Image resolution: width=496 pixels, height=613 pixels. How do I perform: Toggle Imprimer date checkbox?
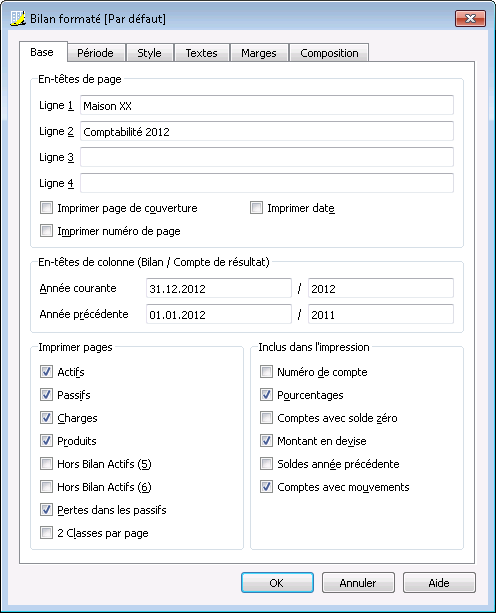pyautogui.click(x=256, y=208)
